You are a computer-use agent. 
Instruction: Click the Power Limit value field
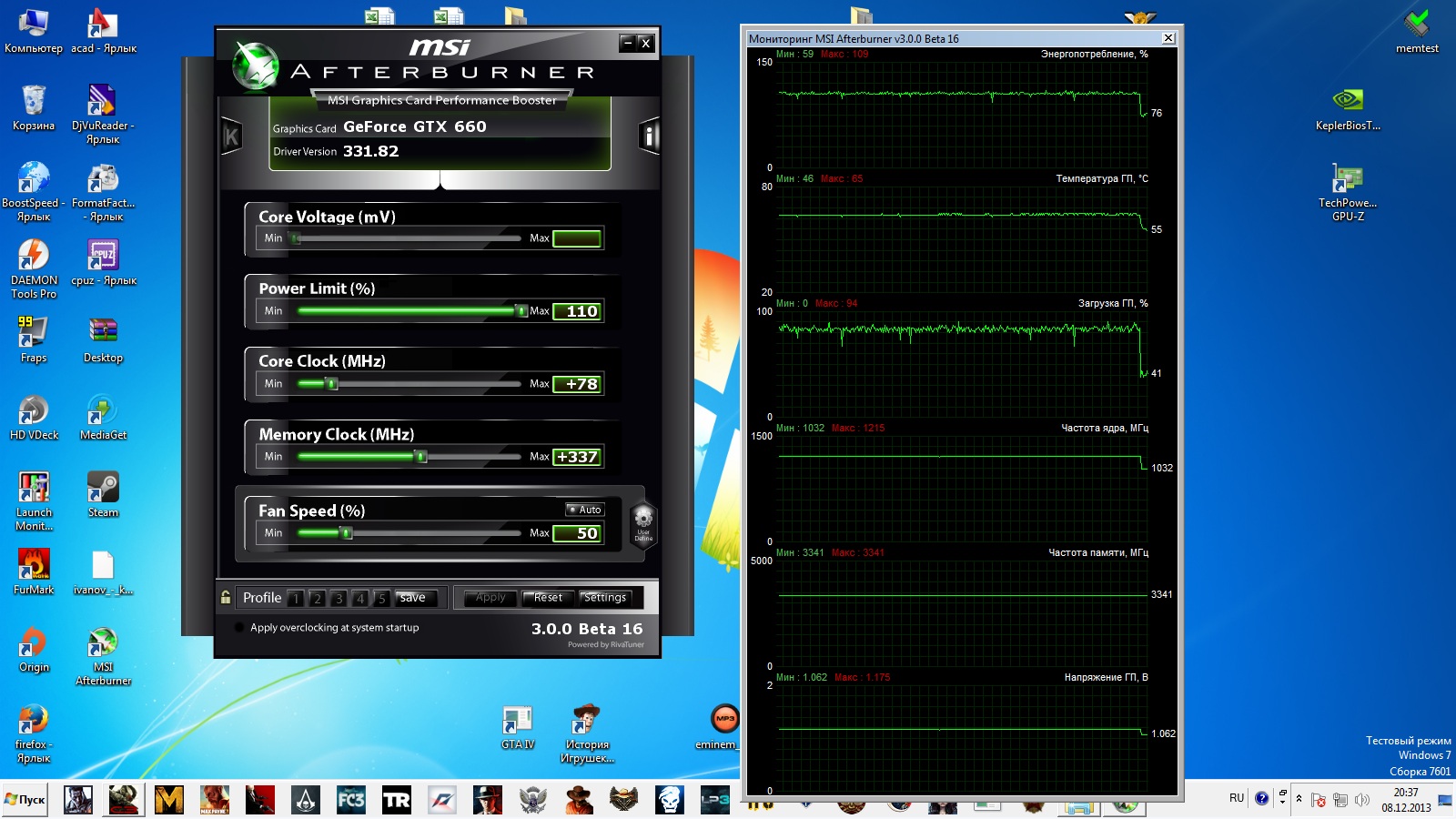[577, 311]
